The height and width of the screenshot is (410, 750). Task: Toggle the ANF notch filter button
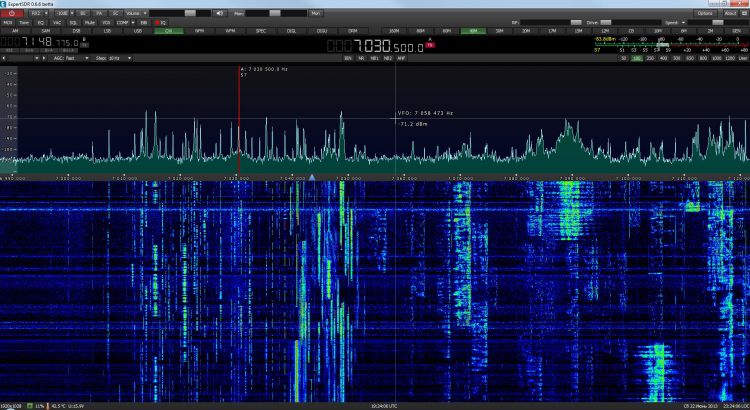[401, 58]
